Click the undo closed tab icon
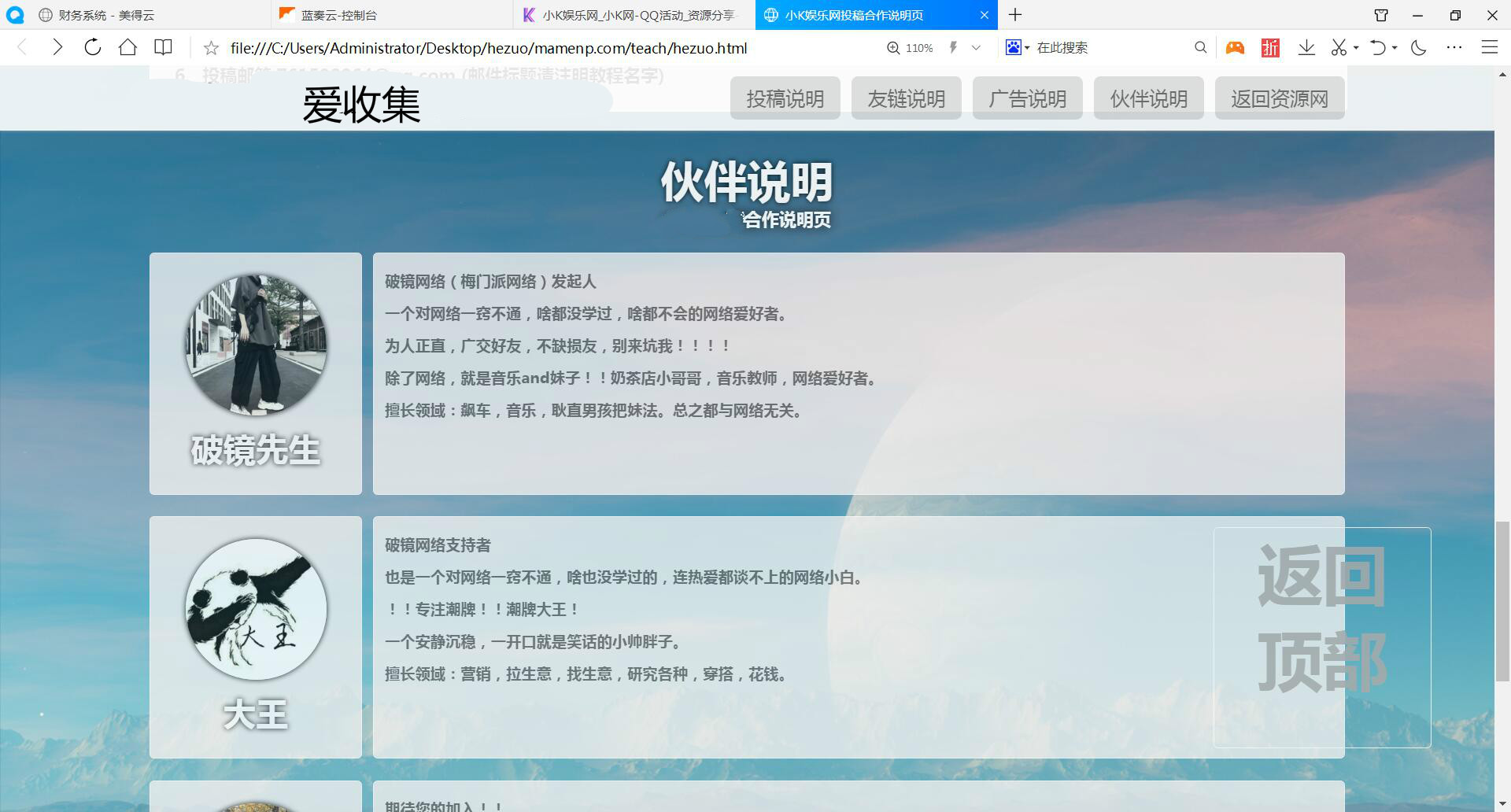This screenshot has height=812, width=1511. [x=1378, y=48]
